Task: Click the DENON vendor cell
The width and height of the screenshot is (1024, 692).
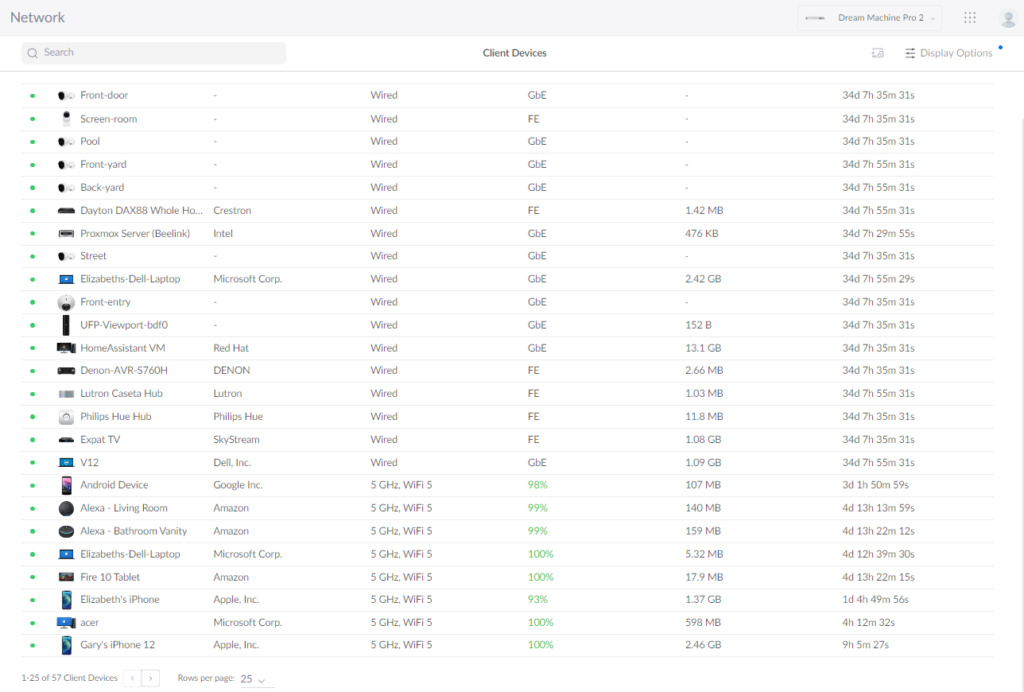Action: (231, 370)
